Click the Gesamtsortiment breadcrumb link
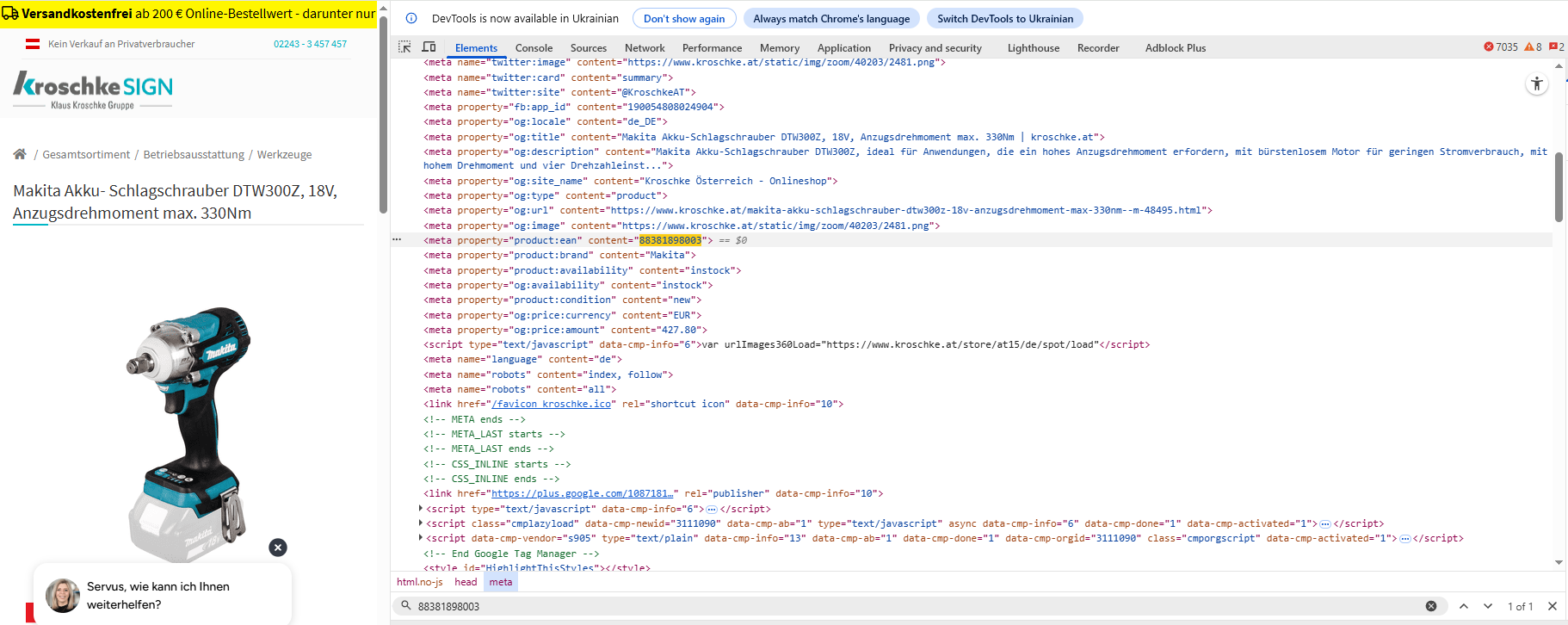 click(86, 154)
